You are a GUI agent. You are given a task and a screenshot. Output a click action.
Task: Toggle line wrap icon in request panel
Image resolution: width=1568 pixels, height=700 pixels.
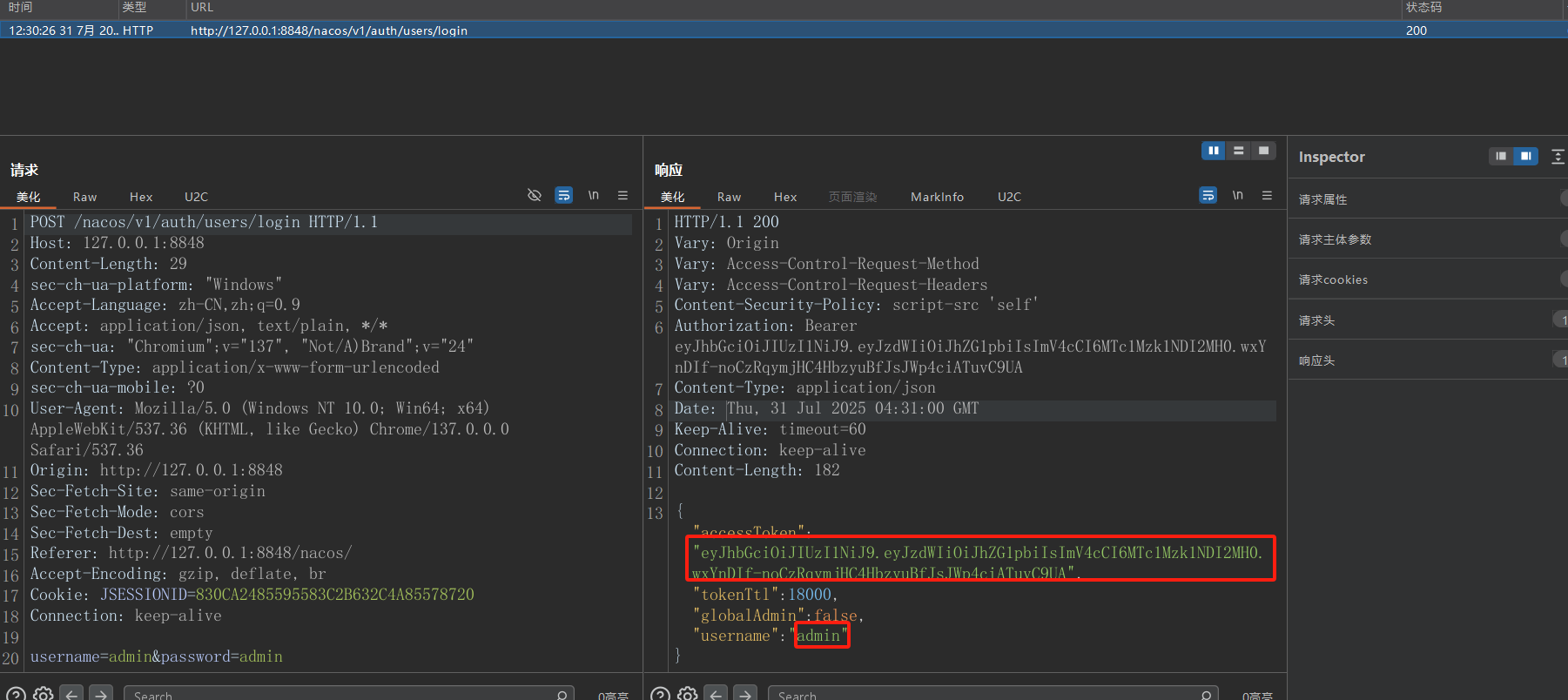564,195
